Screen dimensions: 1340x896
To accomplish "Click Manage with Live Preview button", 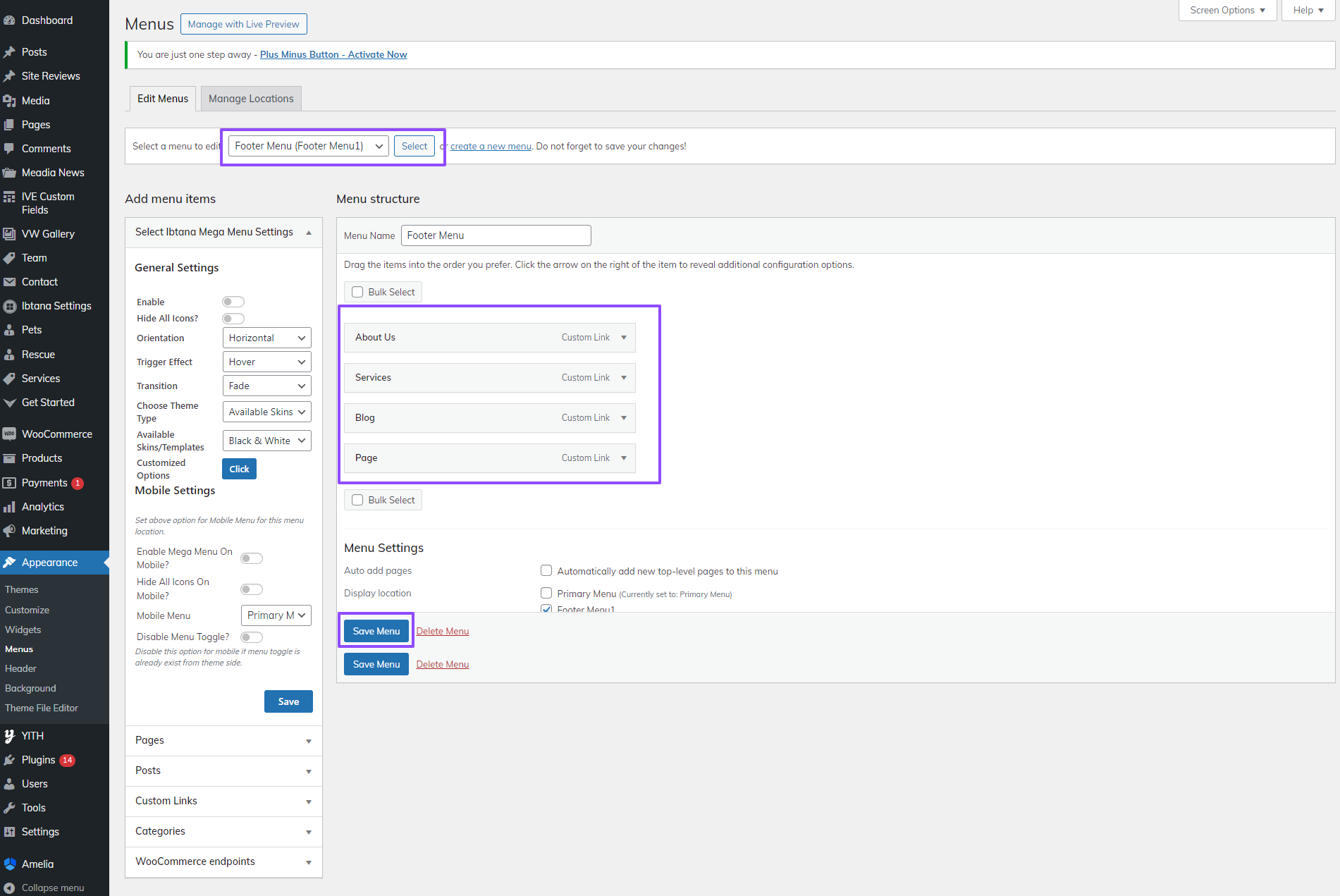I will 243,24.
